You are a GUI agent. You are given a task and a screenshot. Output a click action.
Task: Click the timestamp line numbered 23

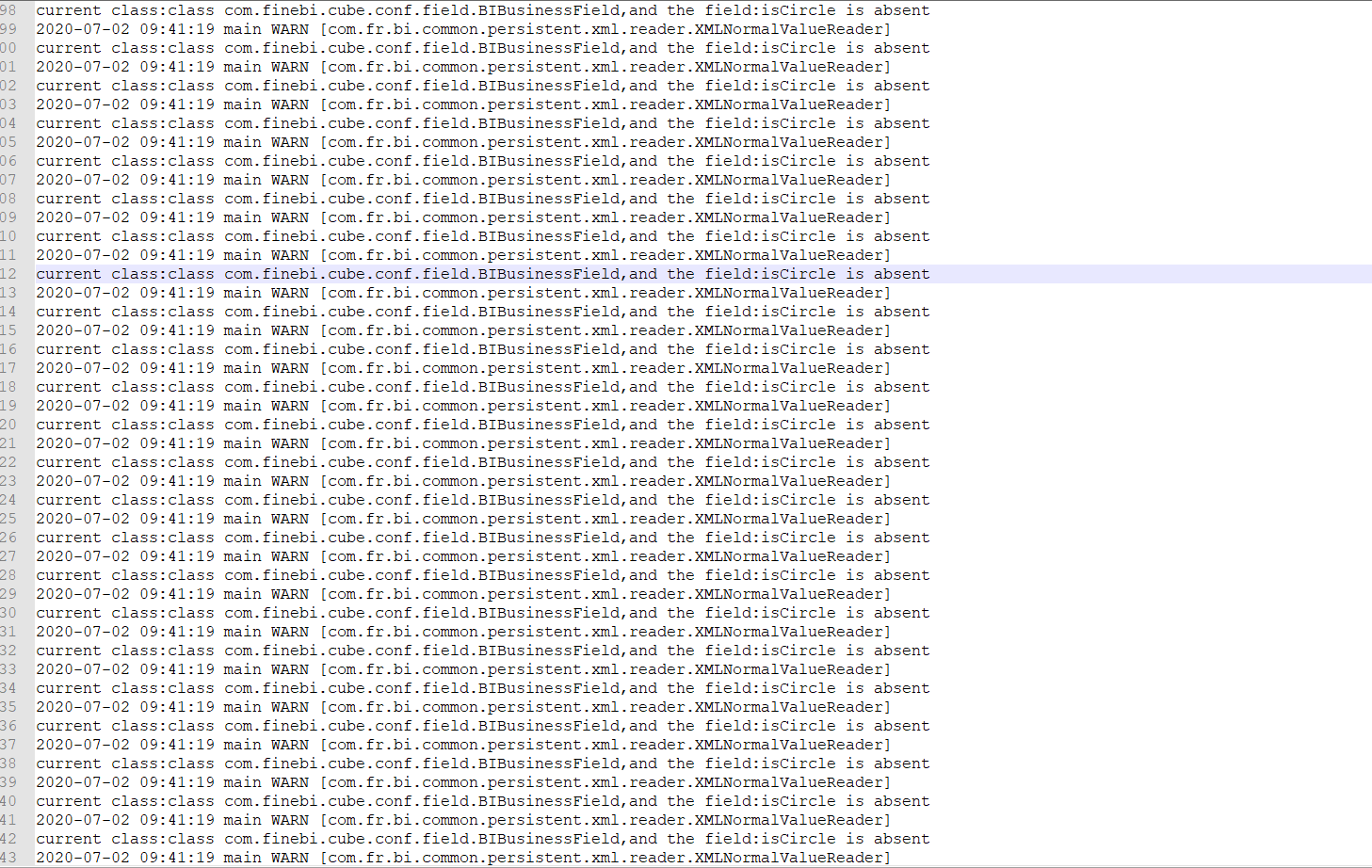[x=463, y=481]
